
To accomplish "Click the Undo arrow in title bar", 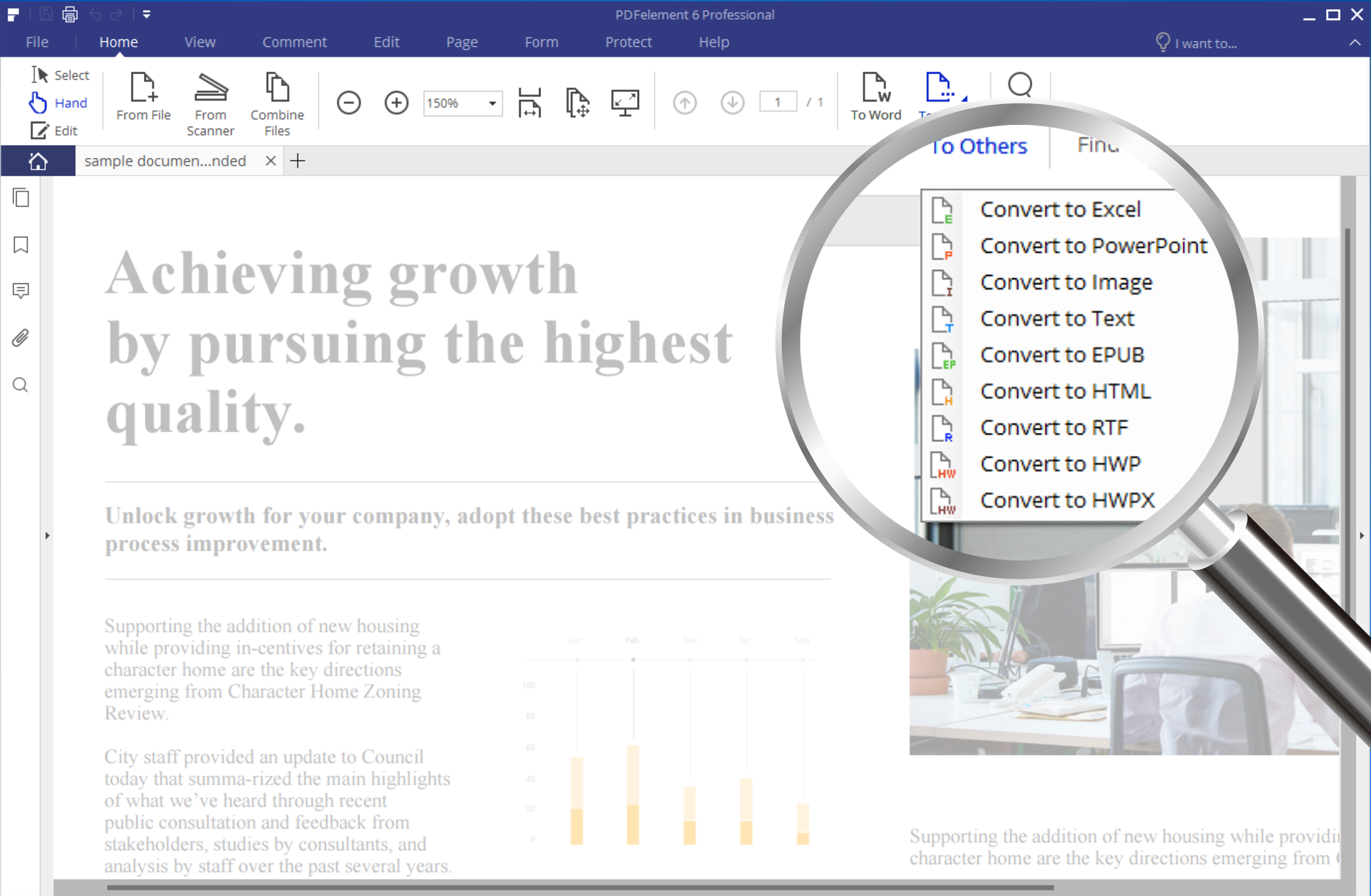I will tap(95, 14).
